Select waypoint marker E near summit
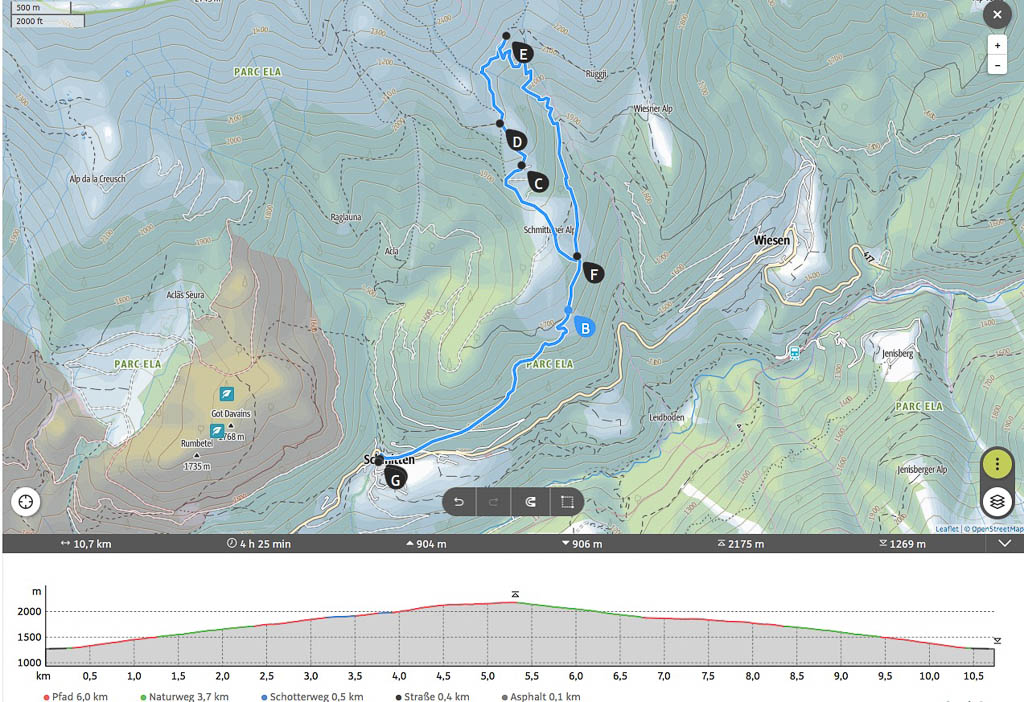Viewport: 1024px width, 702px height. point(520,53)
